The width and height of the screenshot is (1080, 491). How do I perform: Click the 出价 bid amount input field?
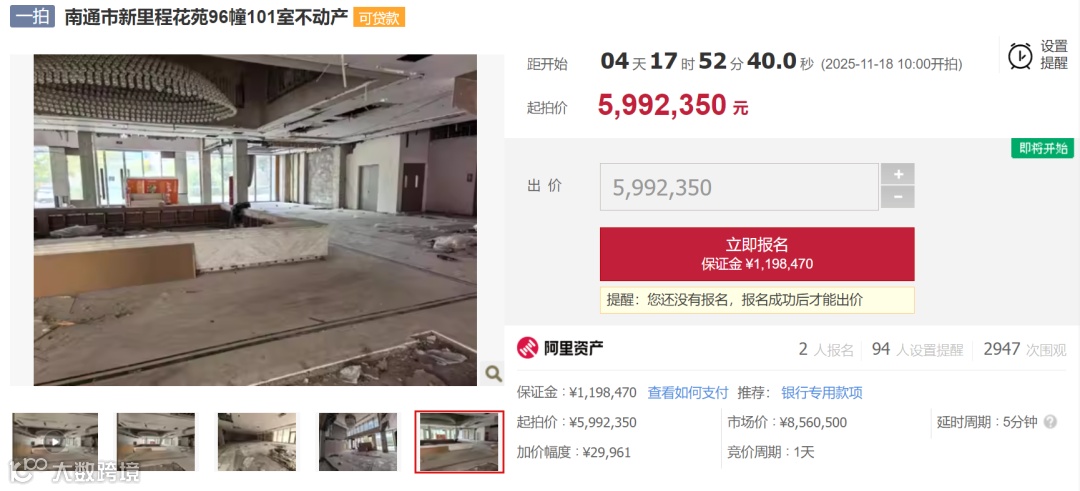coord(739,187)
